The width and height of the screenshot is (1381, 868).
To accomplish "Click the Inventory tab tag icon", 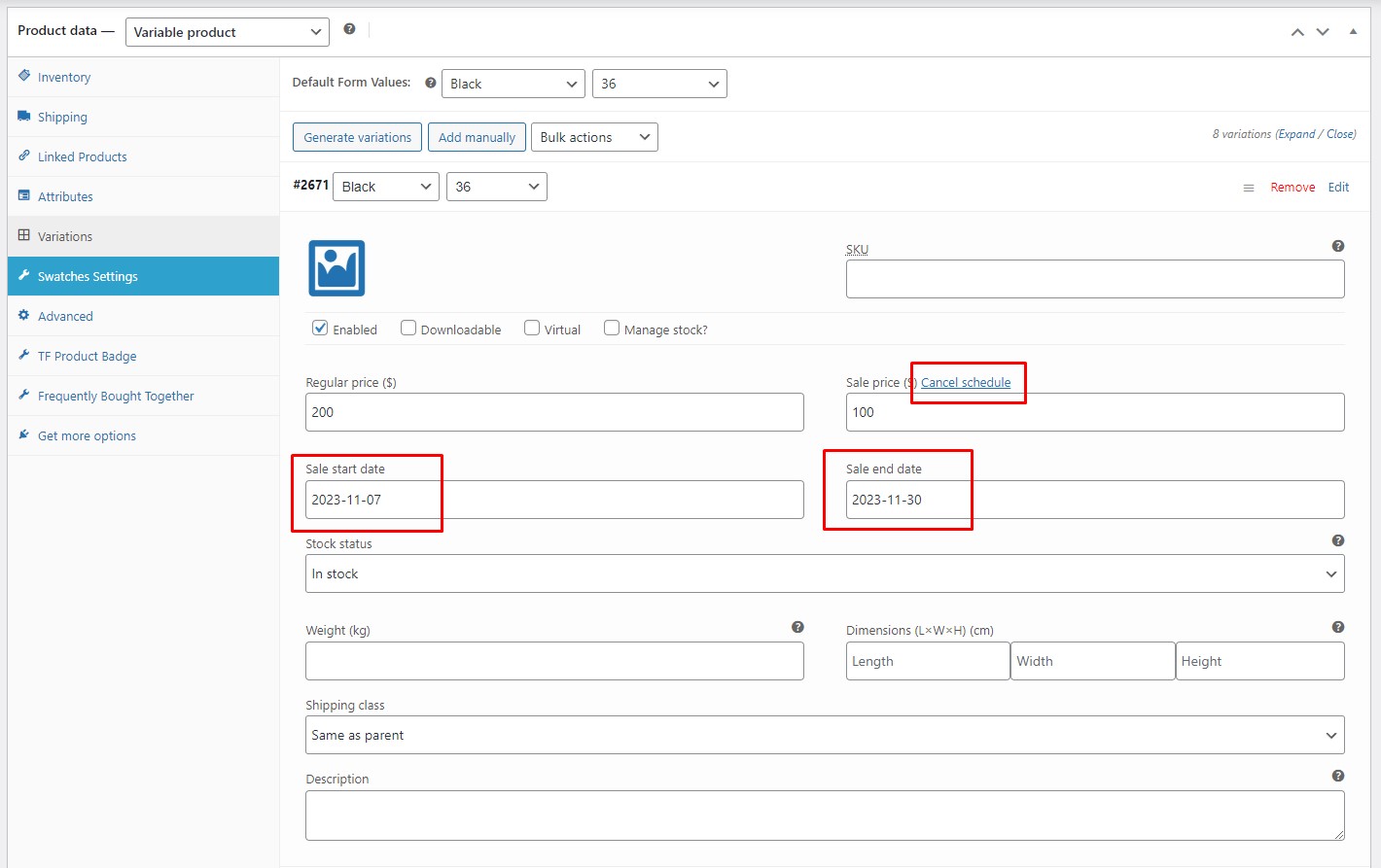I will coord(24,76).
